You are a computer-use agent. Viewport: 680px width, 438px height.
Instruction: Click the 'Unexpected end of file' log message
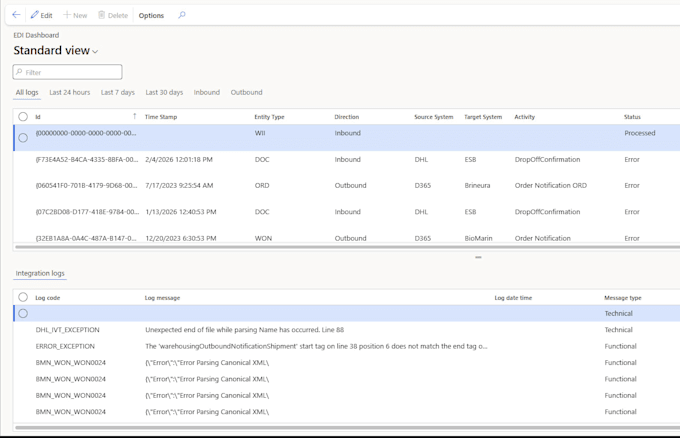(245, 330)
